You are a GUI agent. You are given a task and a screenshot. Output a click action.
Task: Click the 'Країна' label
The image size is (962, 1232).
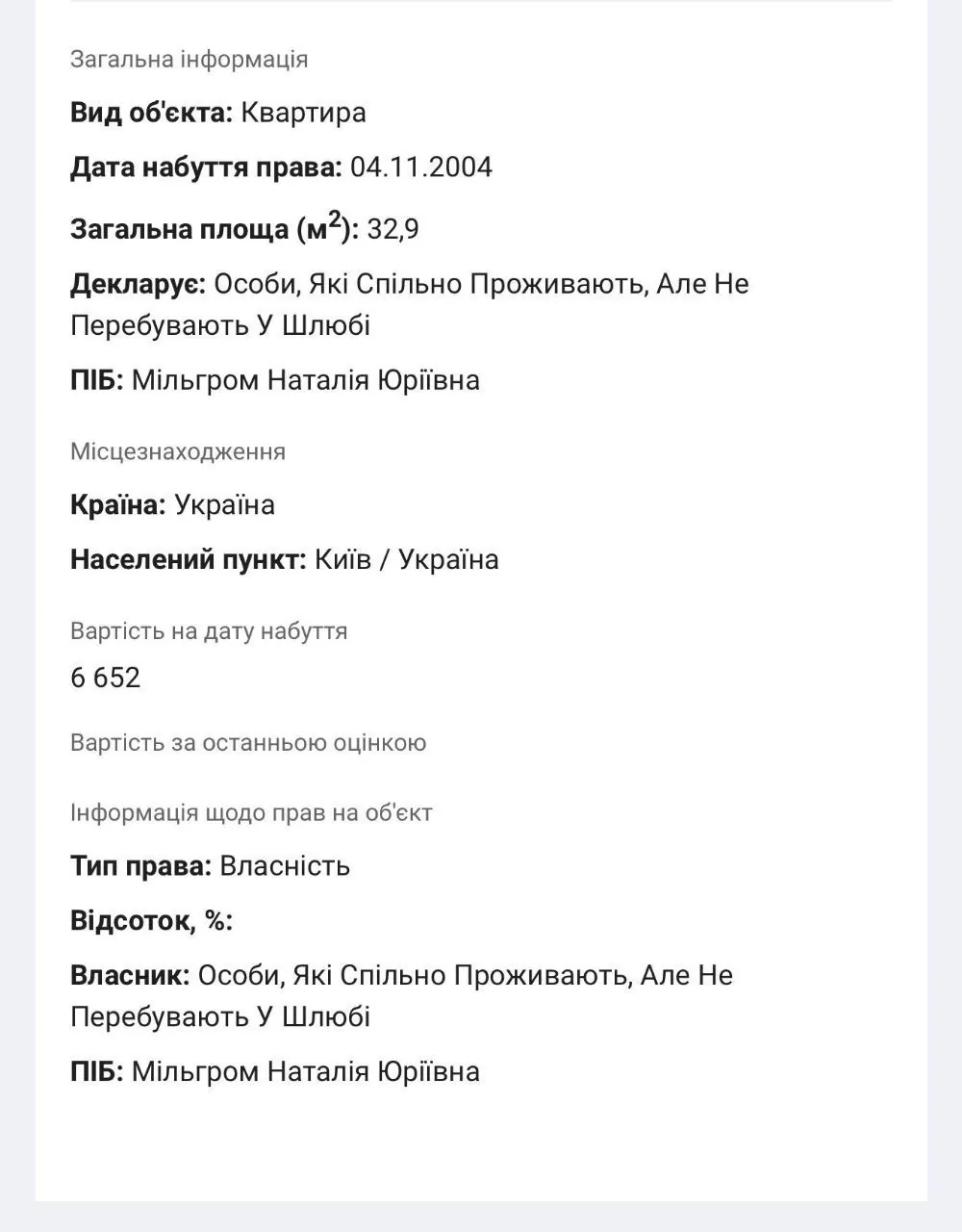click(118, 505)
